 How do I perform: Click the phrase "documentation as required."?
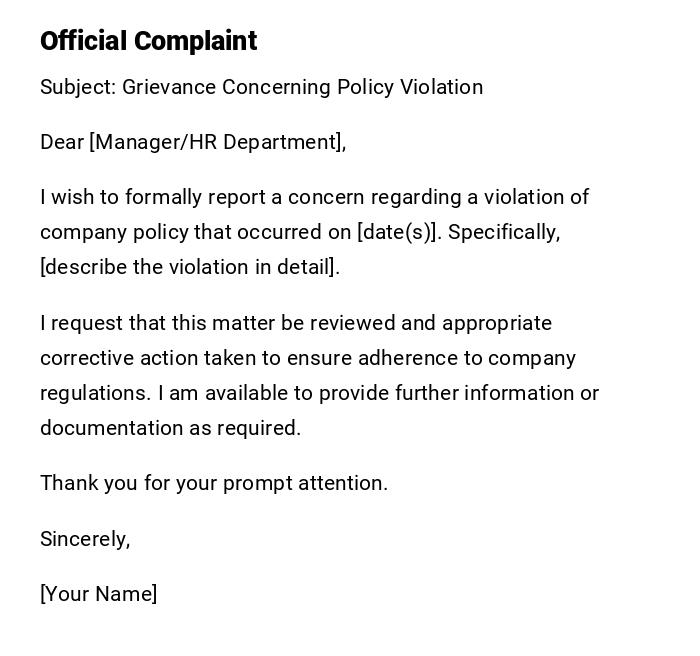click(x=170, y=428)
